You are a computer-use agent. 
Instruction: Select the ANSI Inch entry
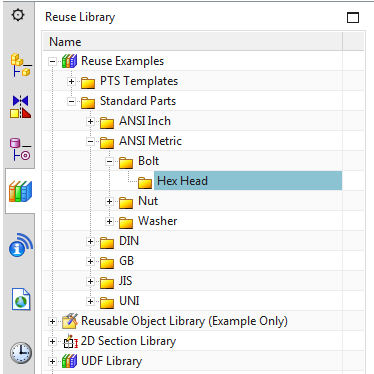145,121
